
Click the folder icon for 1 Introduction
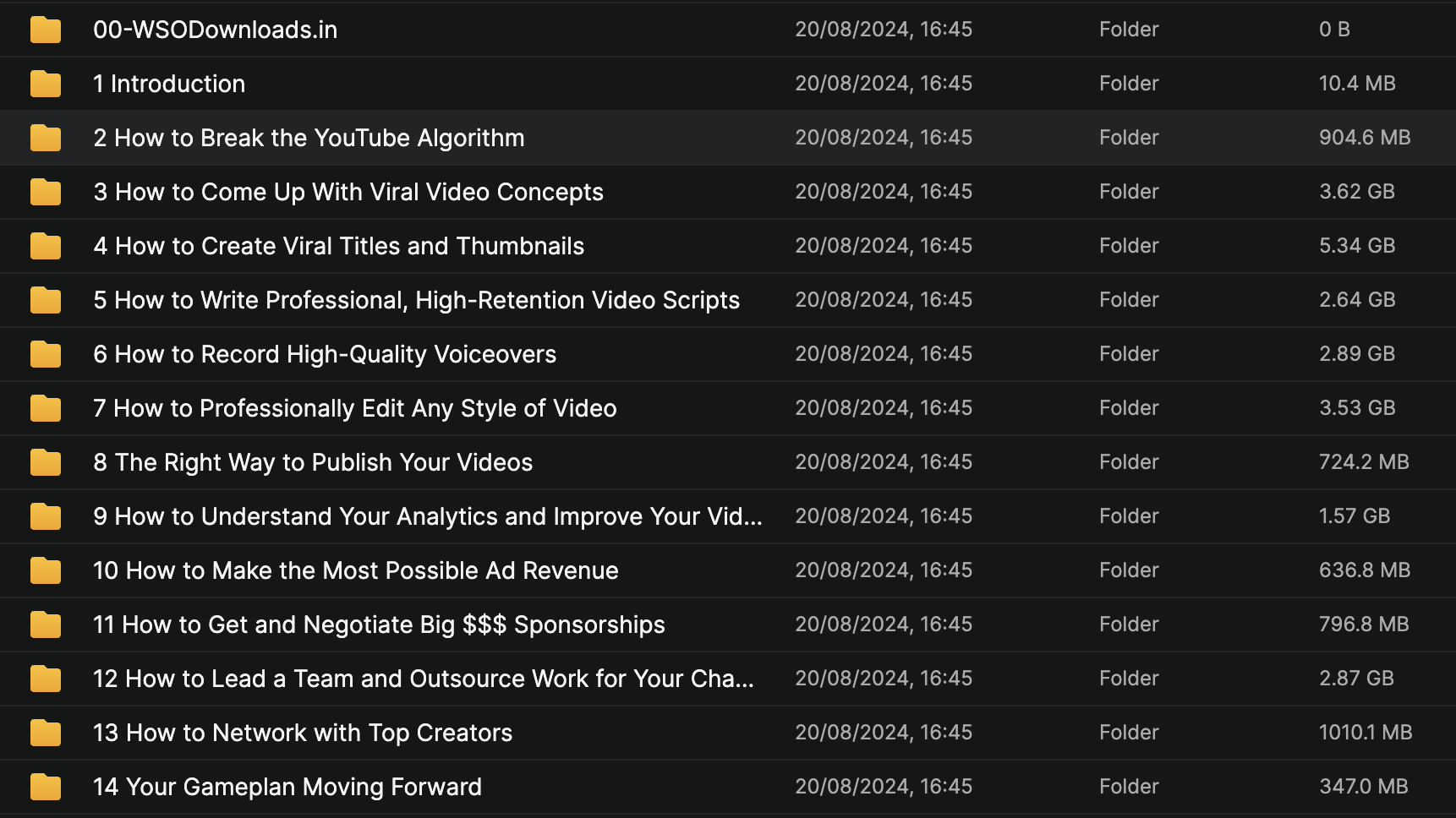46,85
